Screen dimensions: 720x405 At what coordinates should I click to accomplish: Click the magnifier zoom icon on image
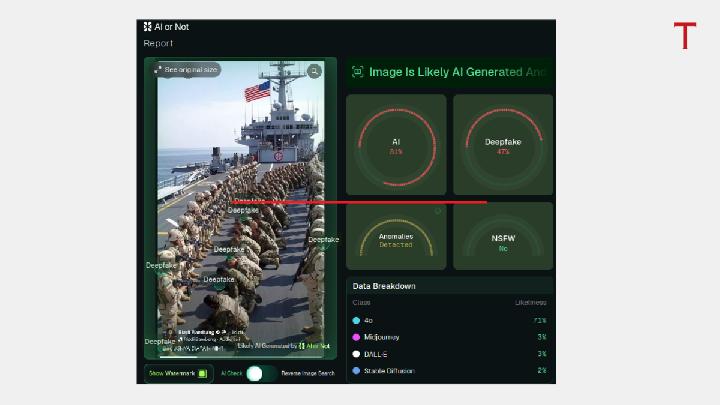[x=314, y=71]
